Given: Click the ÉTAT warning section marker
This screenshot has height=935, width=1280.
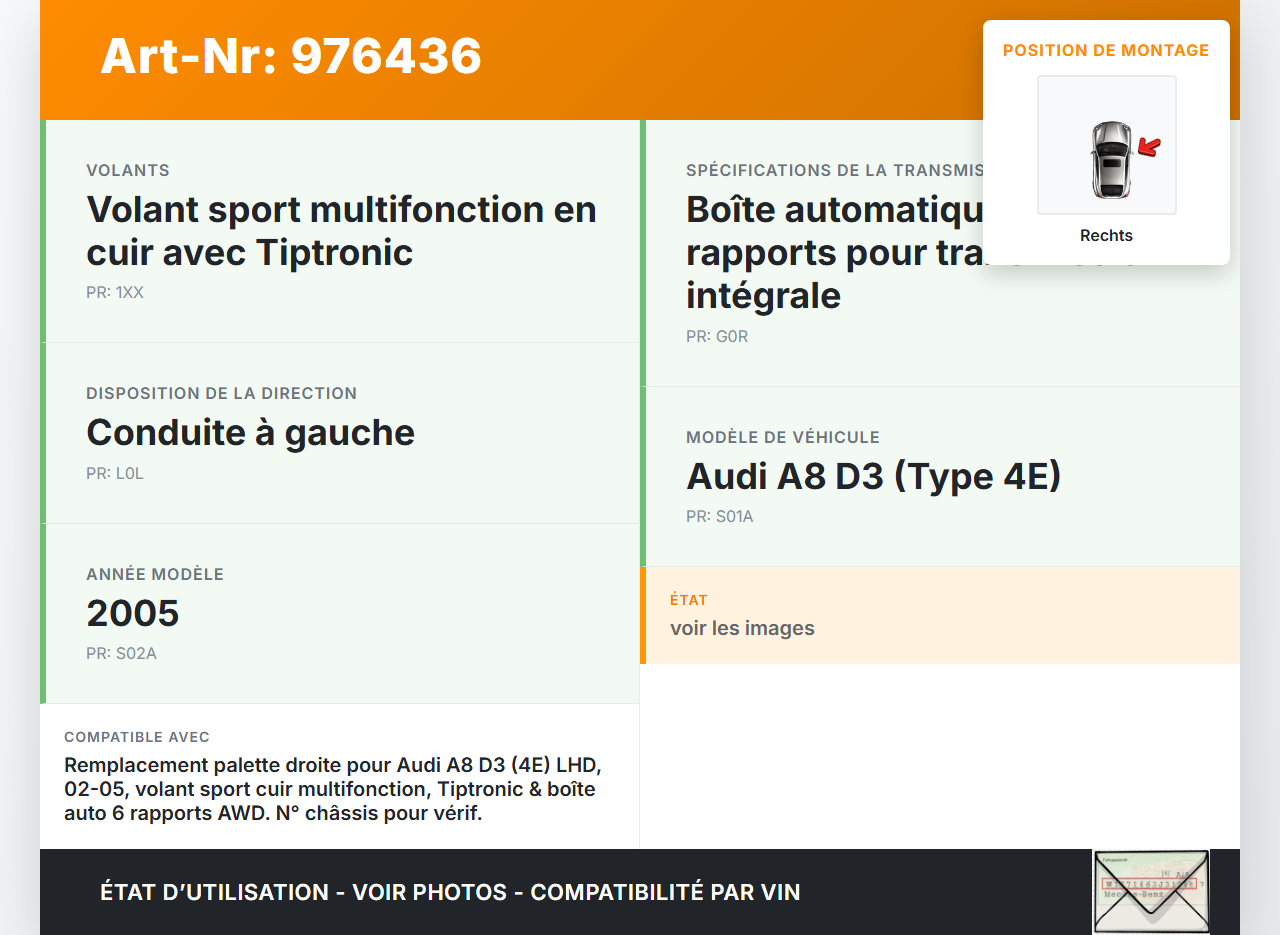Looking at the screenshot, I should 643,615.
